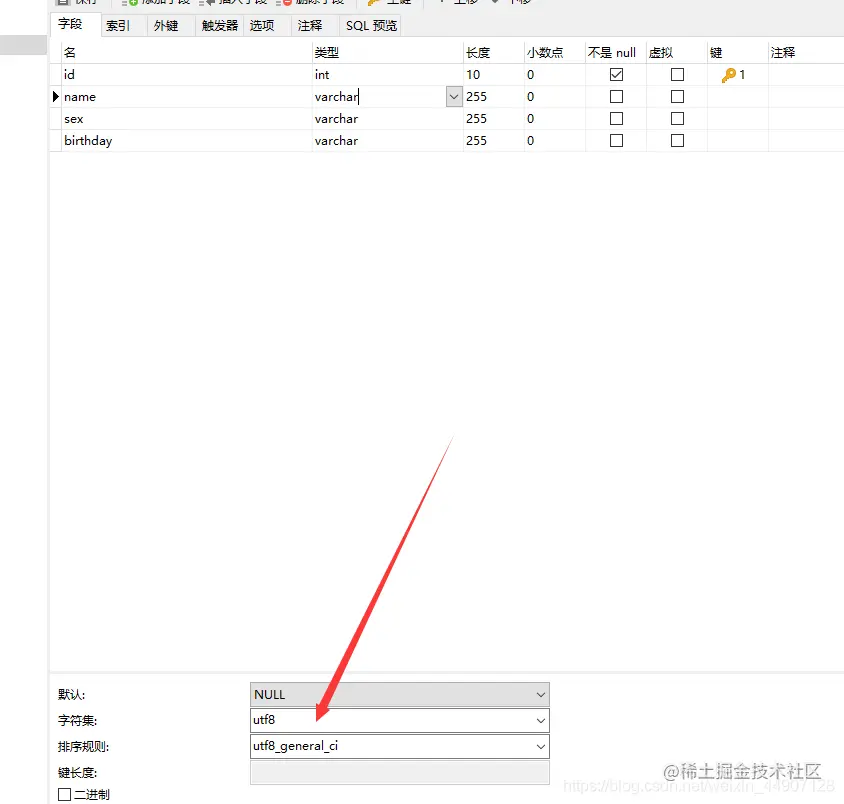Screen dimensions: 844x804
Task: Open the 排序规则 collation dropdown
Action: coord(540,746)
